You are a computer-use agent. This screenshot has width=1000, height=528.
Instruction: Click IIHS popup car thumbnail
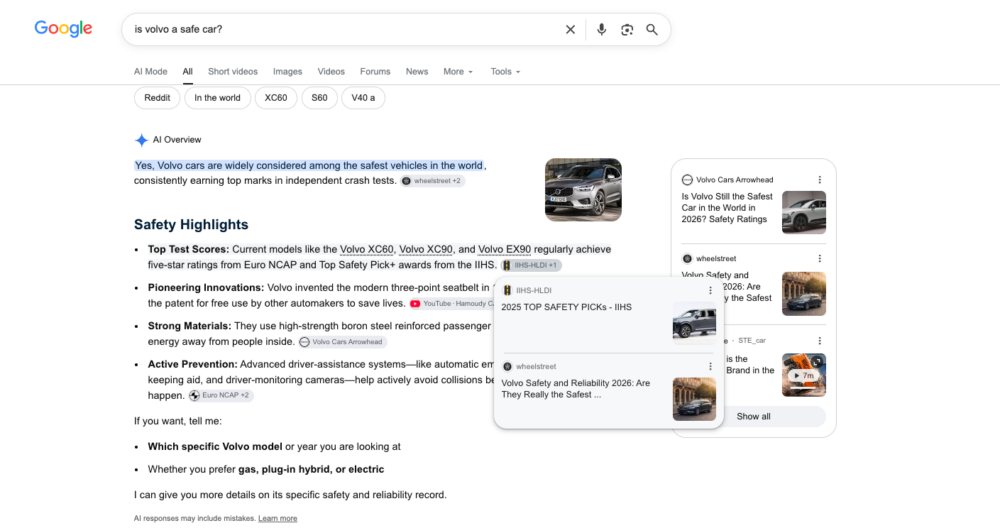pyautogui.click(x=694, y=323)
